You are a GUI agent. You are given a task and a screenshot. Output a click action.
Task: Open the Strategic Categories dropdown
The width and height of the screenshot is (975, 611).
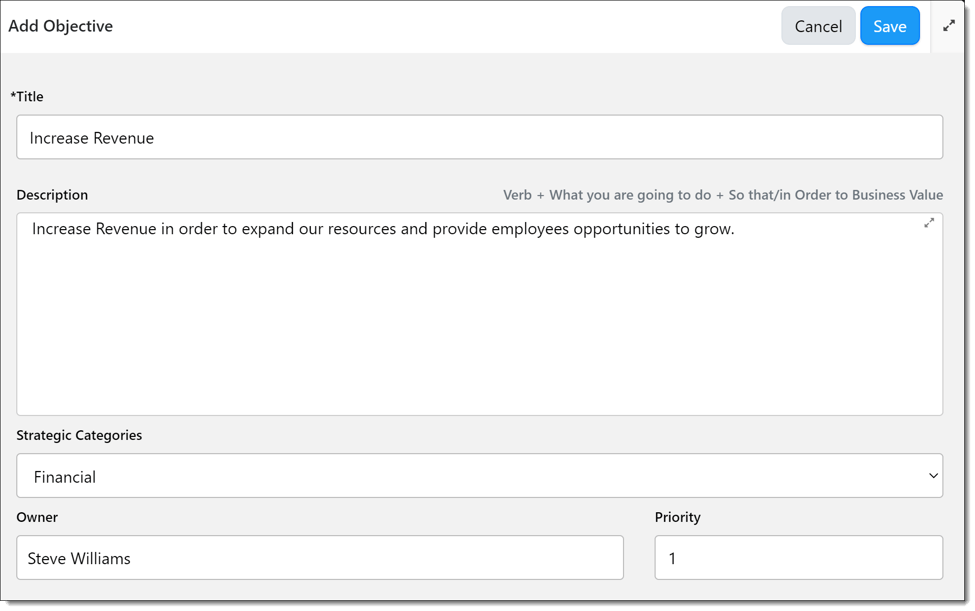[x=479, y=476]
